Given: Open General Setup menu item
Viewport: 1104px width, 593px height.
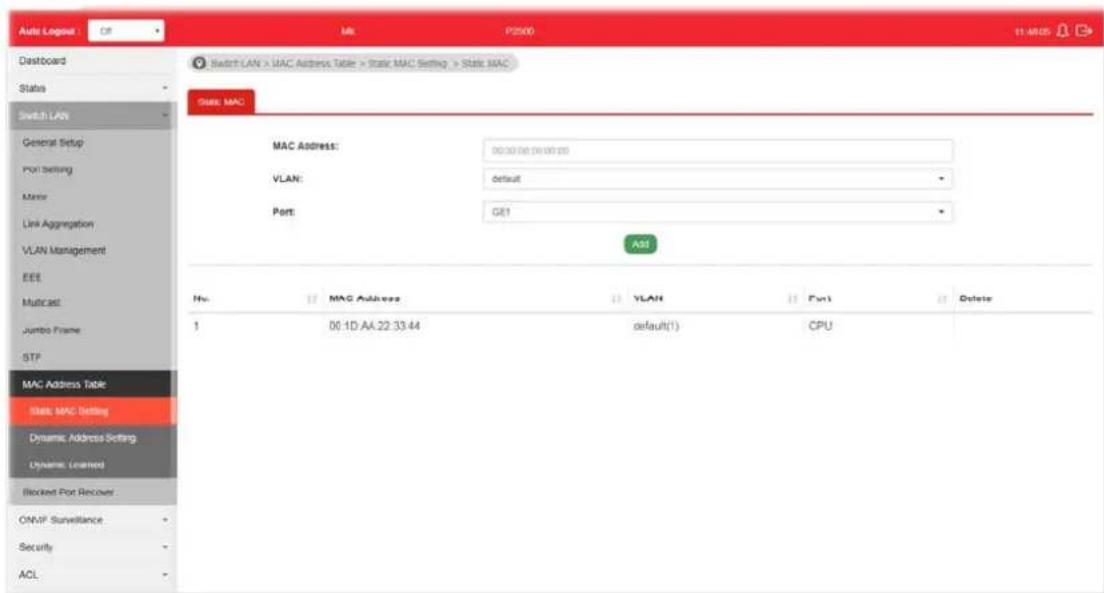Looking at the screenshot, I should 53,142.
